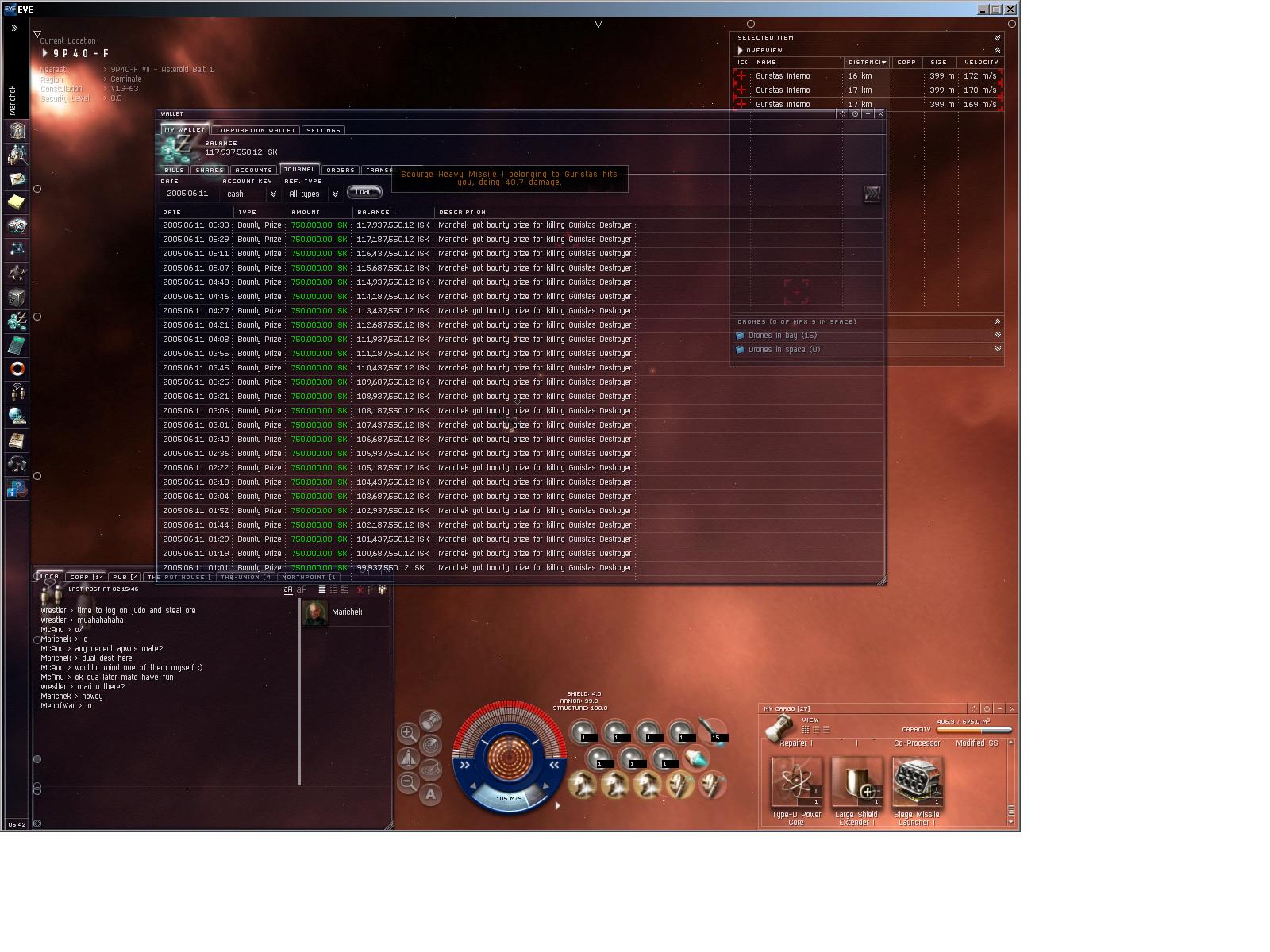The image size is (1270, 952).
Task: Open the character sheet from the sidebar
Action: click(17, 130)
